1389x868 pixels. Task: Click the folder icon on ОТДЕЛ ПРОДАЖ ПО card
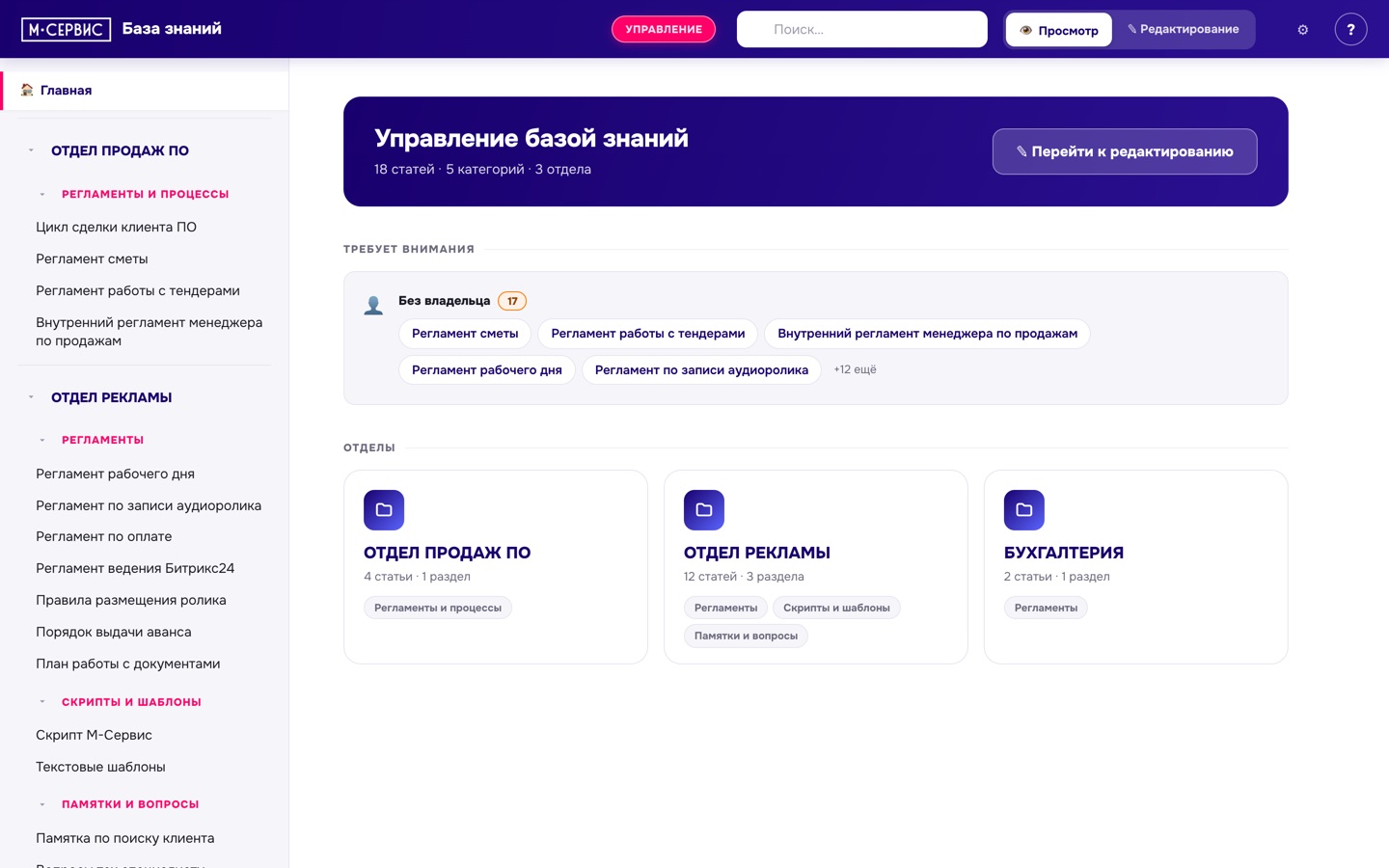pos(384,509)
